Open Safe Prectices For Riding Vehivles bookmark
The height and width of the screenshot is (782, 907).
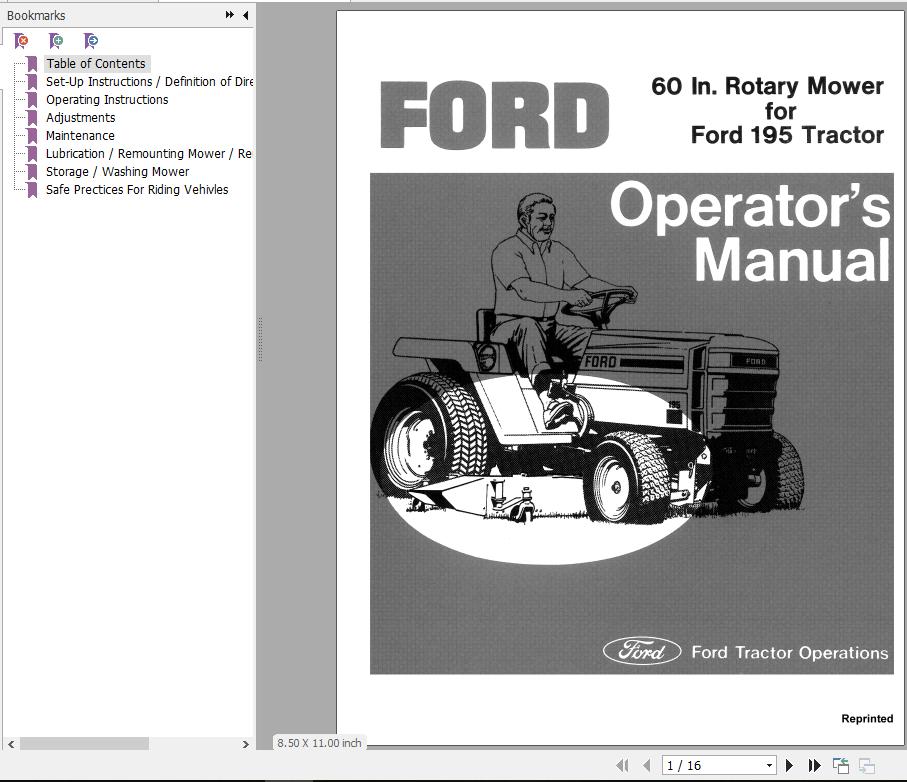click(137, 189)
